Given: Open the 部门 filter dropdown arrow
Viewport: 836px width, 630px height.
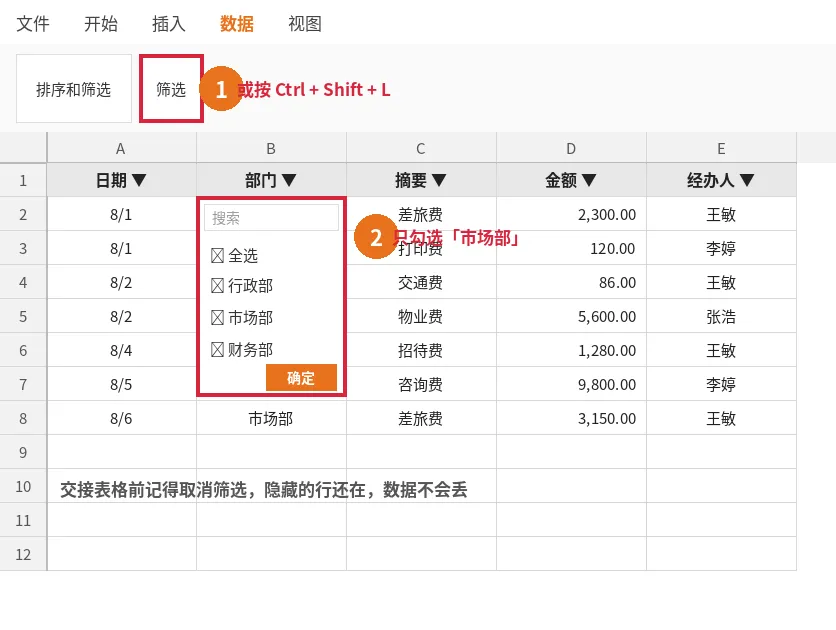Looking at the screenshot, I should tap(289, 180).
